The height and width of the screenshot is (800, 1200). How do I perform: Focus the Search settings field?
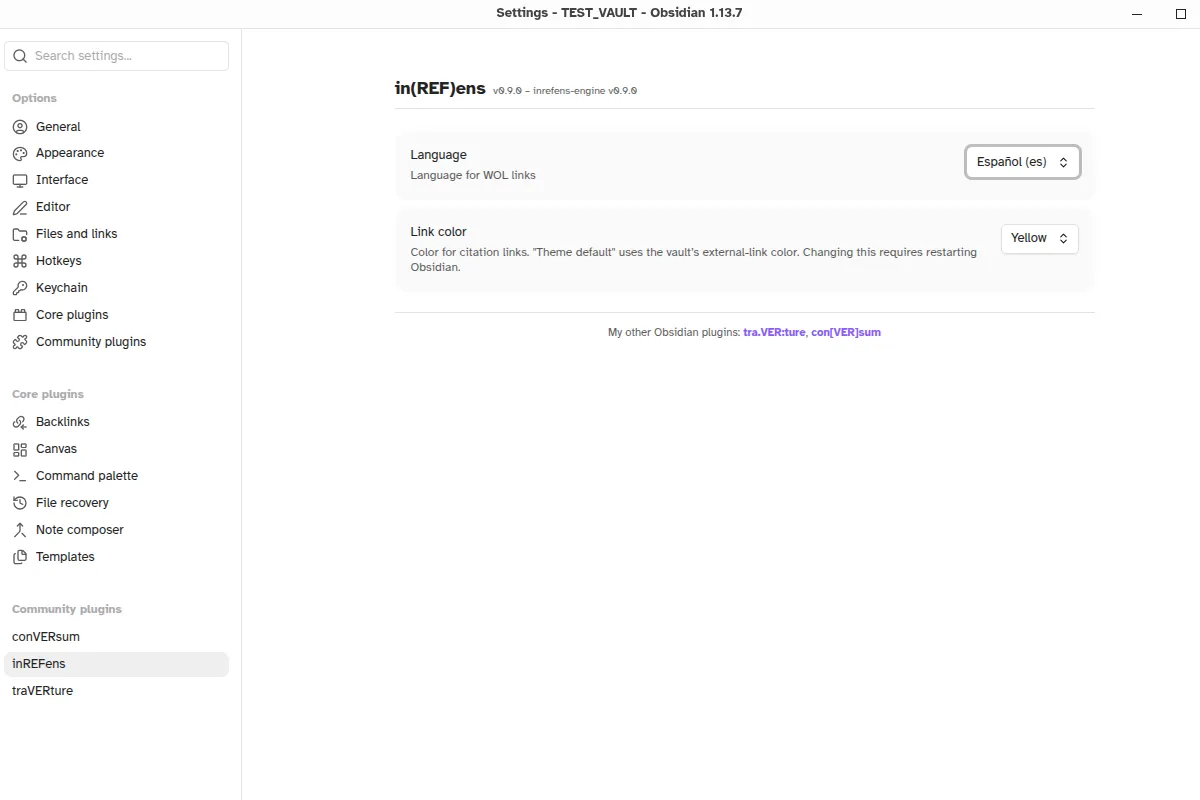pos(116,56)
